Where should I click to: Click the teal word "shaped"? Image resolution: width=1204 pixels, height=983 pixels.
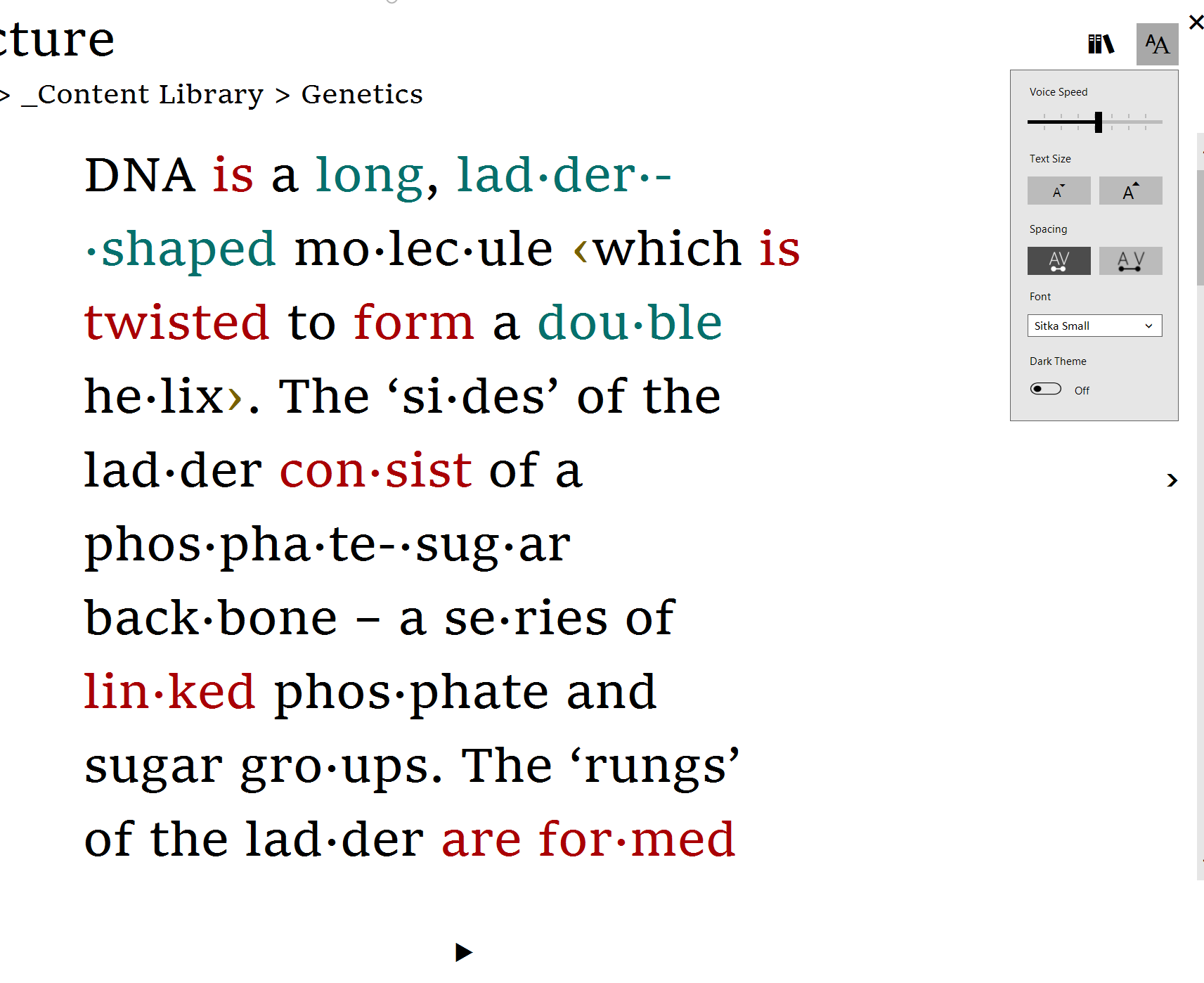coord(188,249)
